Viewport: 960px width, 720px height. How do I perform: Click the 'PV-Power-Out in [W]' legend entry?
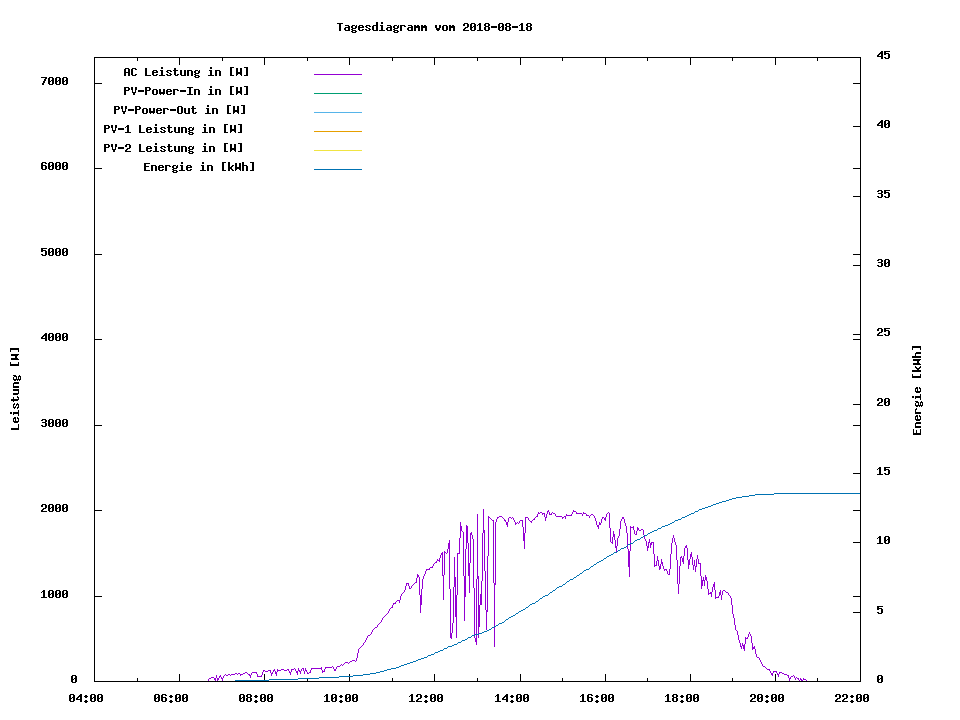180,110
